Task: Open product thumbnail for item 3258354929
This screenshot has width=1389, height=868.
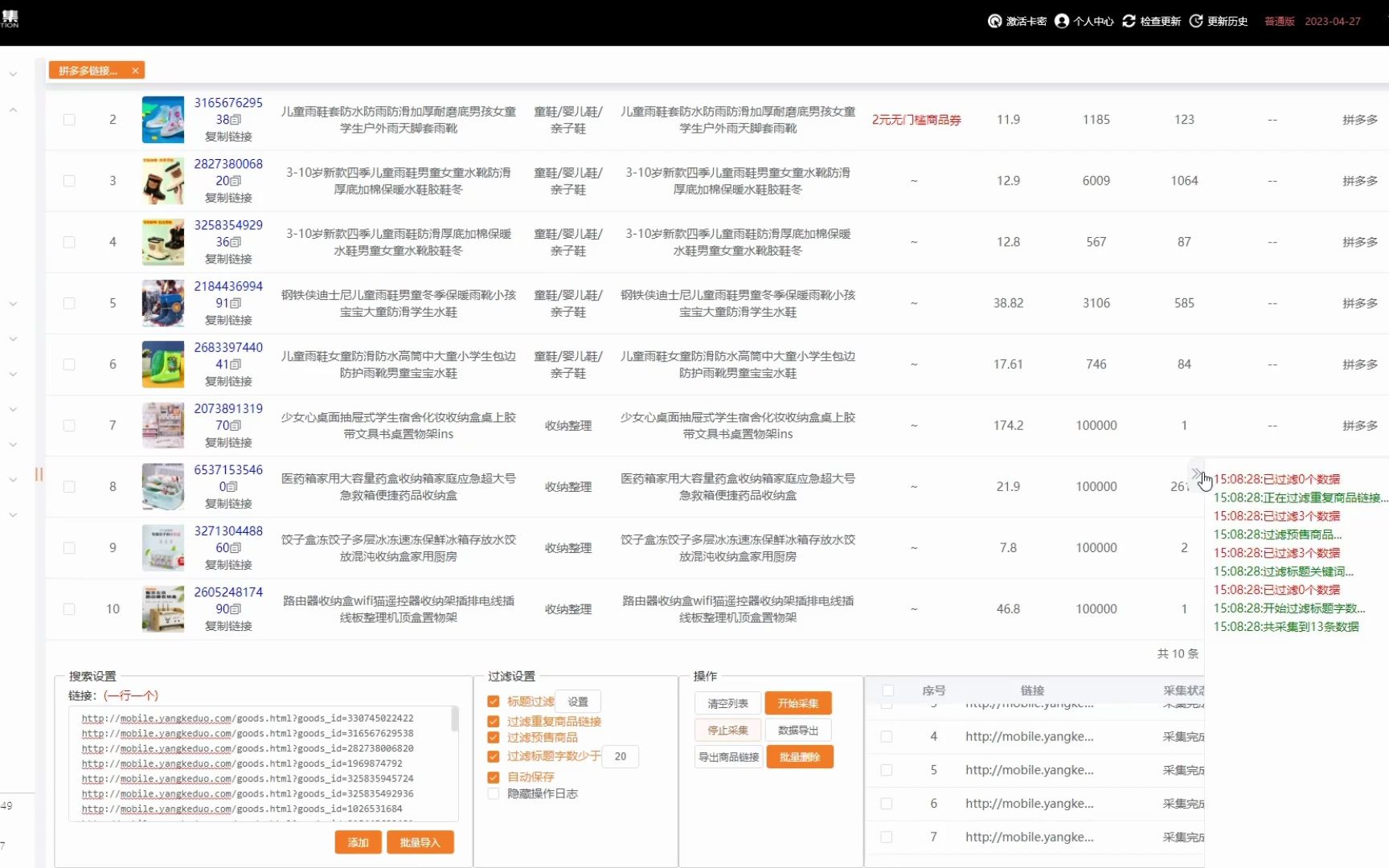Action: click(163, 242)
